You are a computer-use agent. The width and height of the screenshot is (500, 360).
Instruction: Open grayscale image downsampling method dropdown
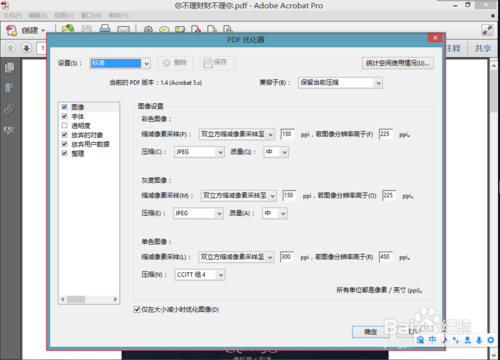[239, 196]
